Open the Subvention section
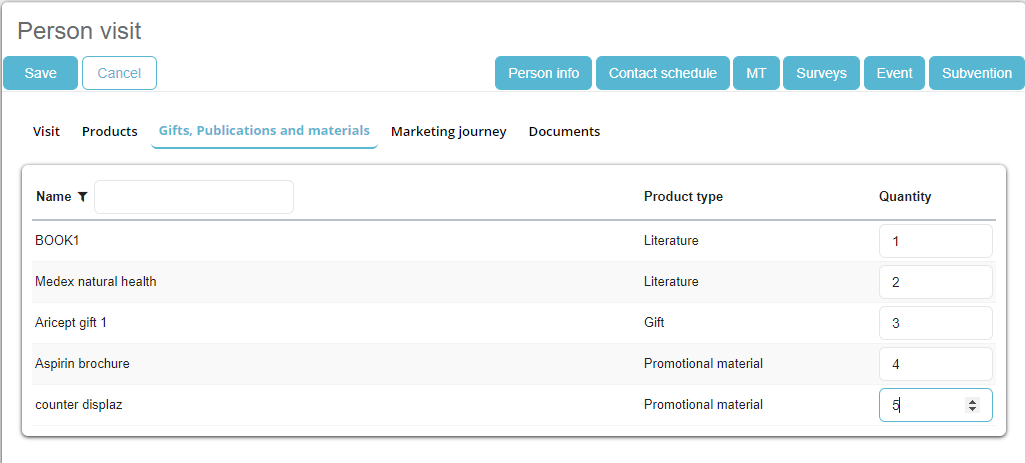 pyautogui.click(x=976, y=73)
